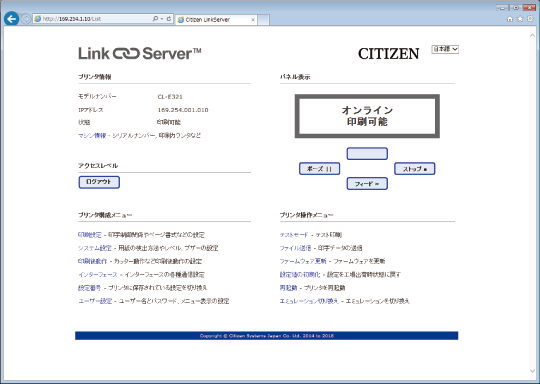The image size is (540, 384).
Task: Click the browser forward arrow button
Action: pos(26,19)
